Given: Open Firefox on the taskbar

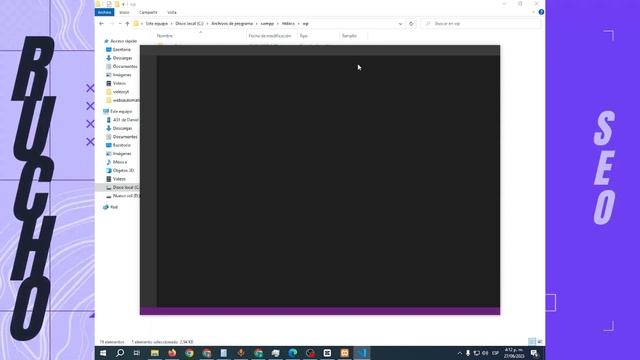Looking at the screenshot, I should [x=172, y=353].
